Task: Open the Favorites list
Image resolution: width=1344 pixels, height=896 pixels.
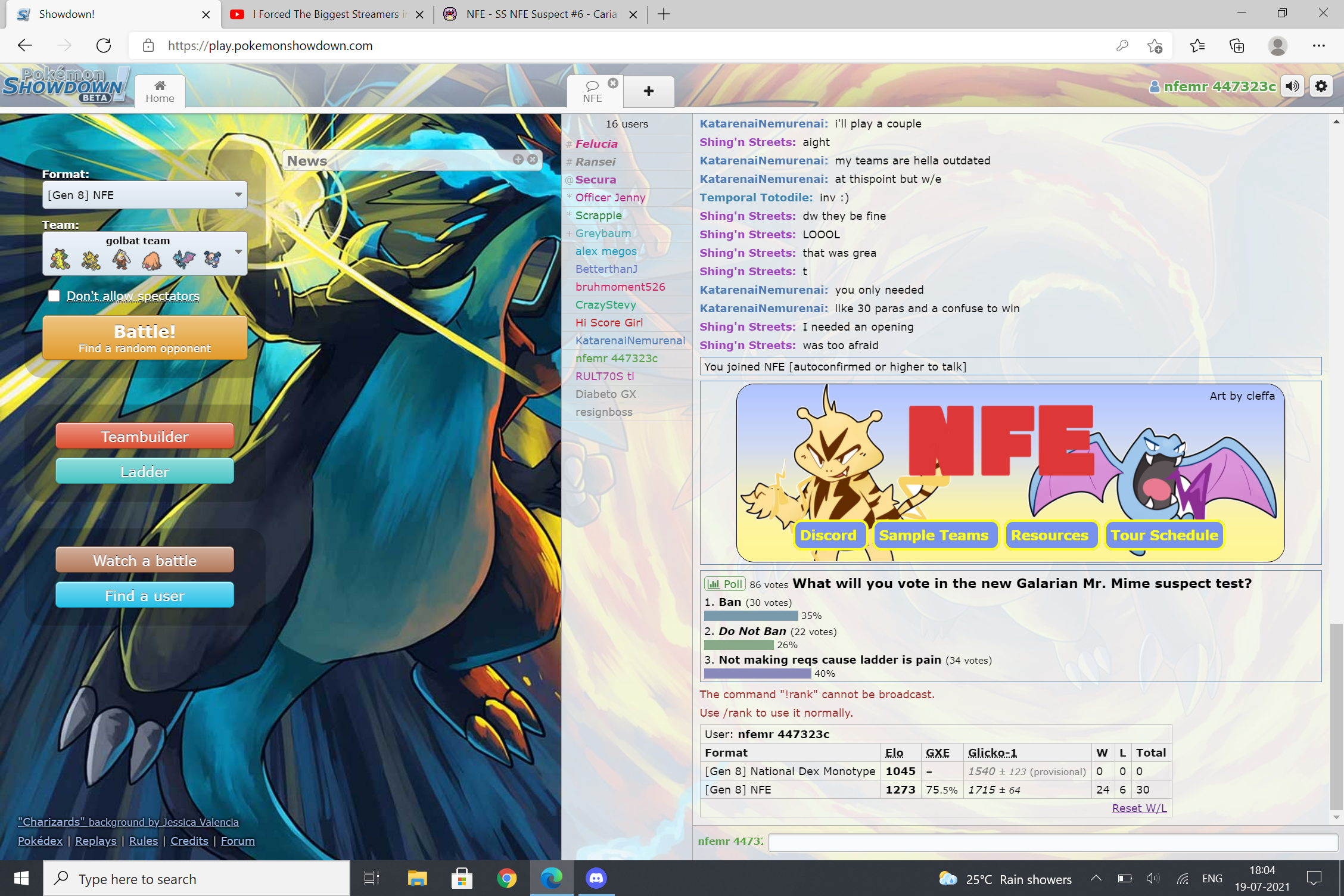Action: tap(1197, 46)
